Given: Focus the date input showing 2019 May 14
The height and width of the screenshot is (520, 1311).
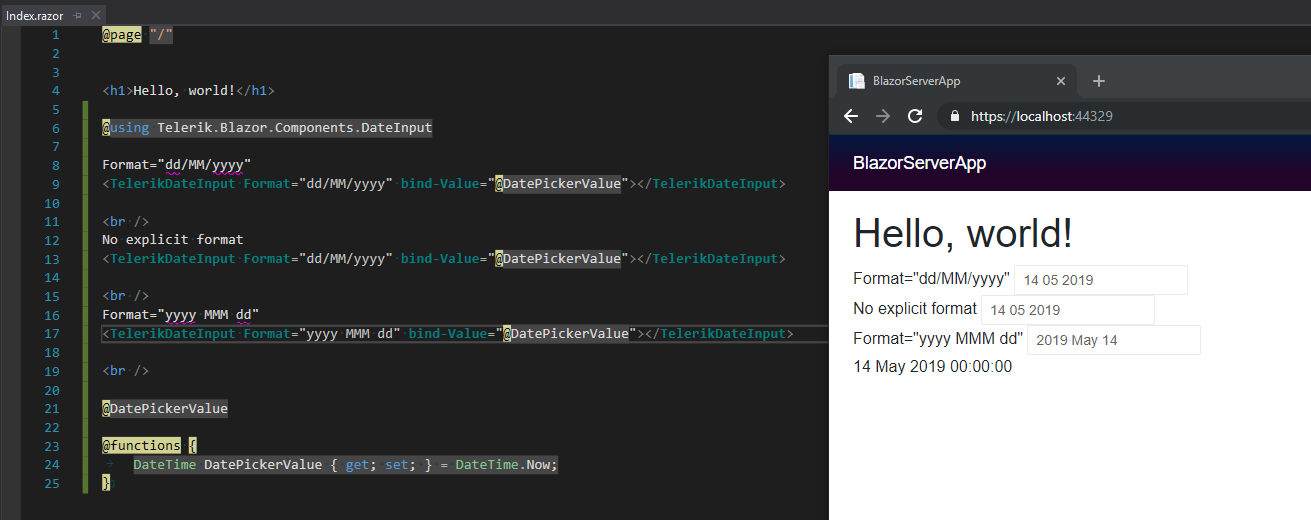Looking at the screenshot, I should pyautogui.click(x=1113, y=340).
